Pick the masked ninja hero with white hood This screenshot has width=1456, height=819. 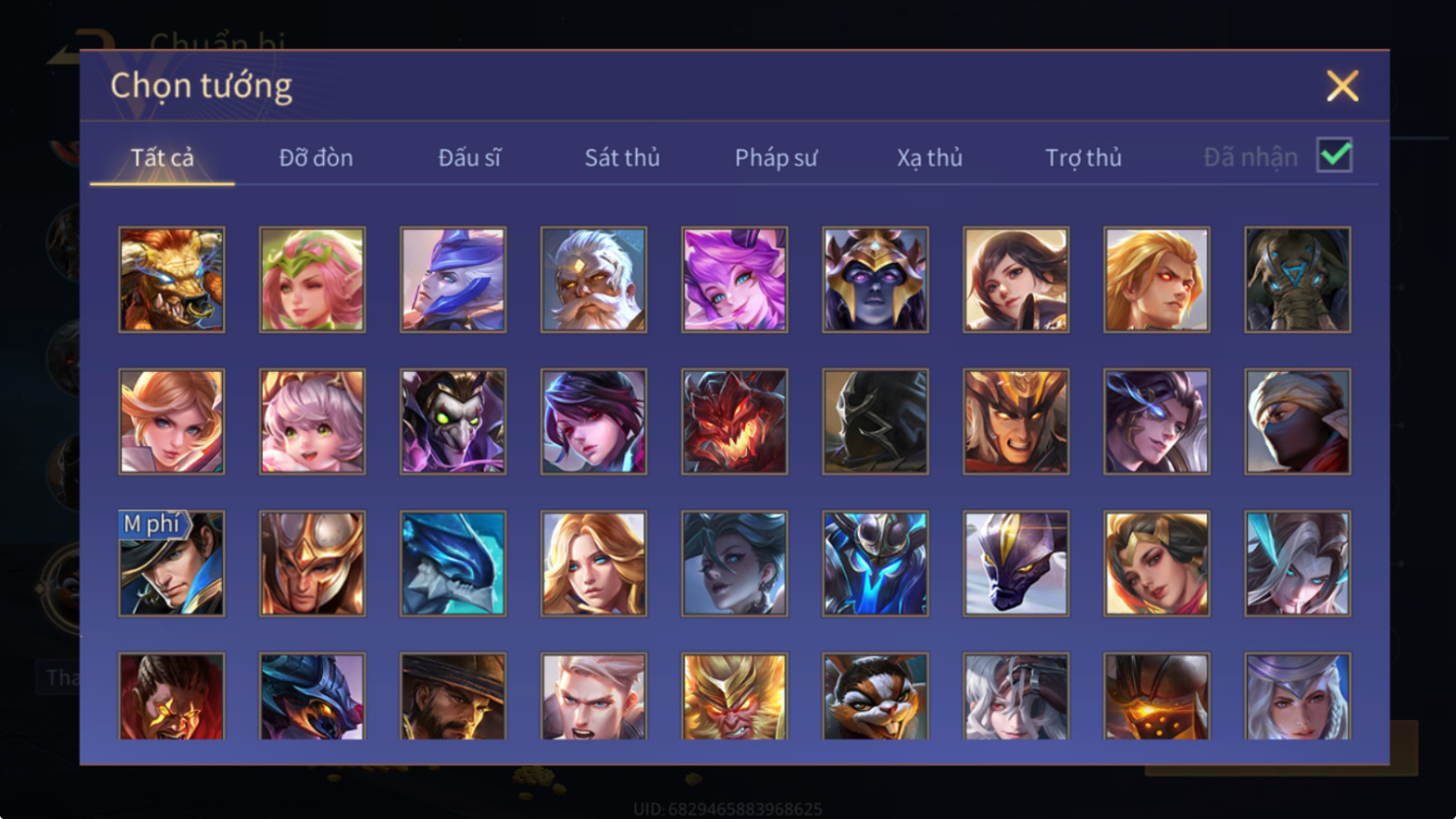click(1298, 421)
